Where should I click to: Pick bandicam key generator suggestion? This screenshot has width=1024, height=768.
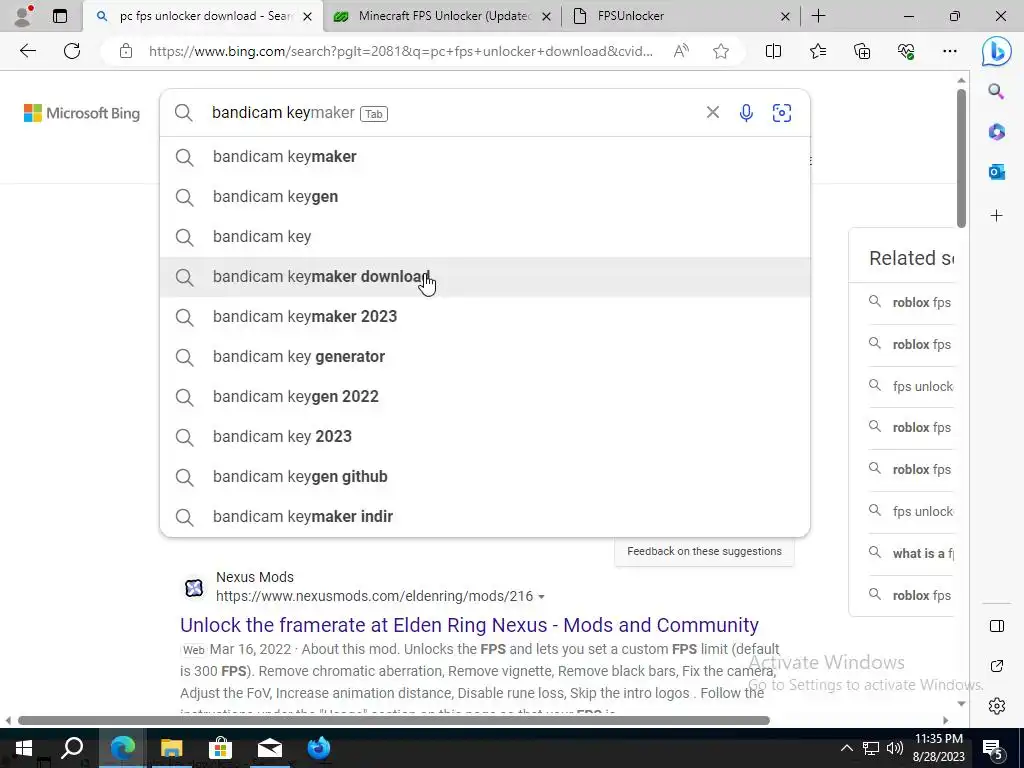[x=485, y=357]
